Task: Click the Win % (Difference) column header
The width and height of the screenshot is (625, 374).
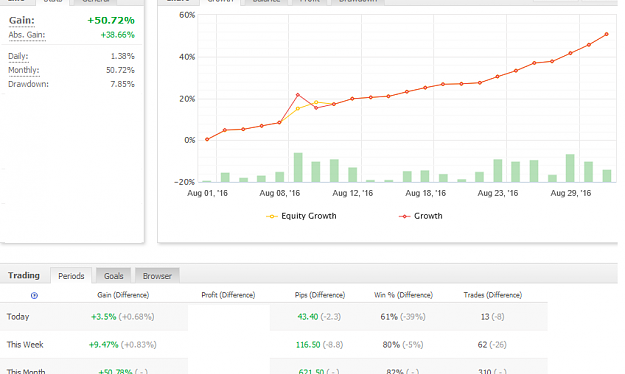Action: click(403, 295)
